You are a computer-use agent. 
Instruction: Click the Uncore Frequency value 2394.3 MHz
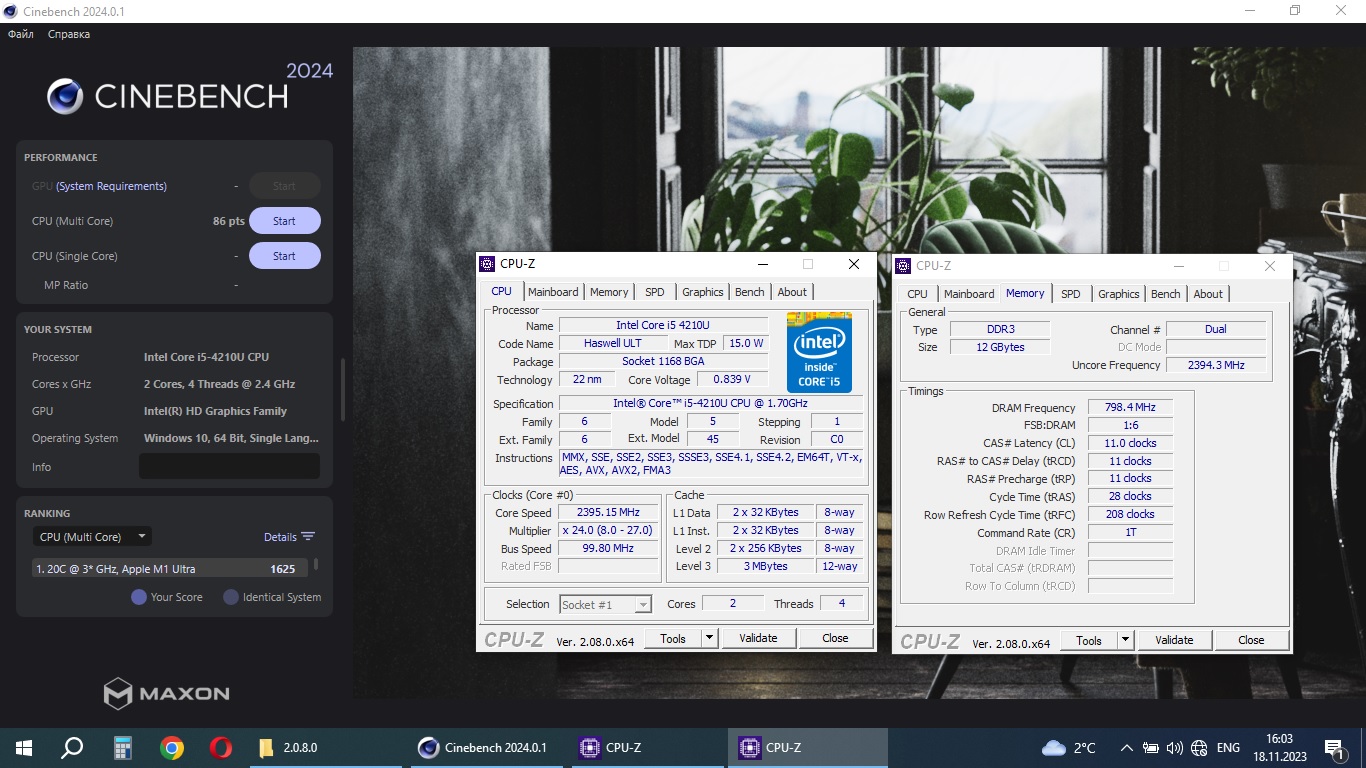(x=1216, y=365)
